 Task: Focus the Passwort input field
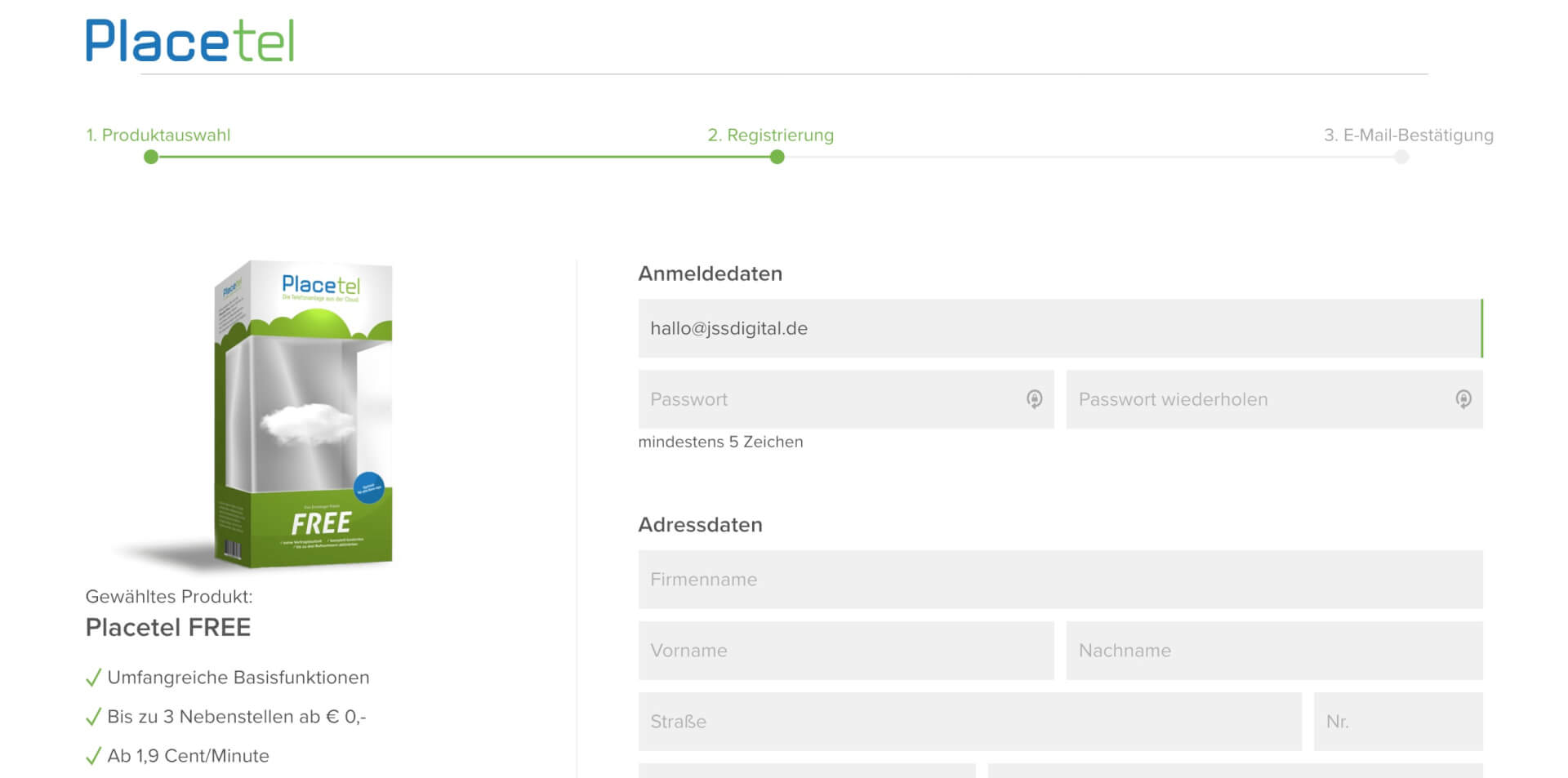point(846,399)
